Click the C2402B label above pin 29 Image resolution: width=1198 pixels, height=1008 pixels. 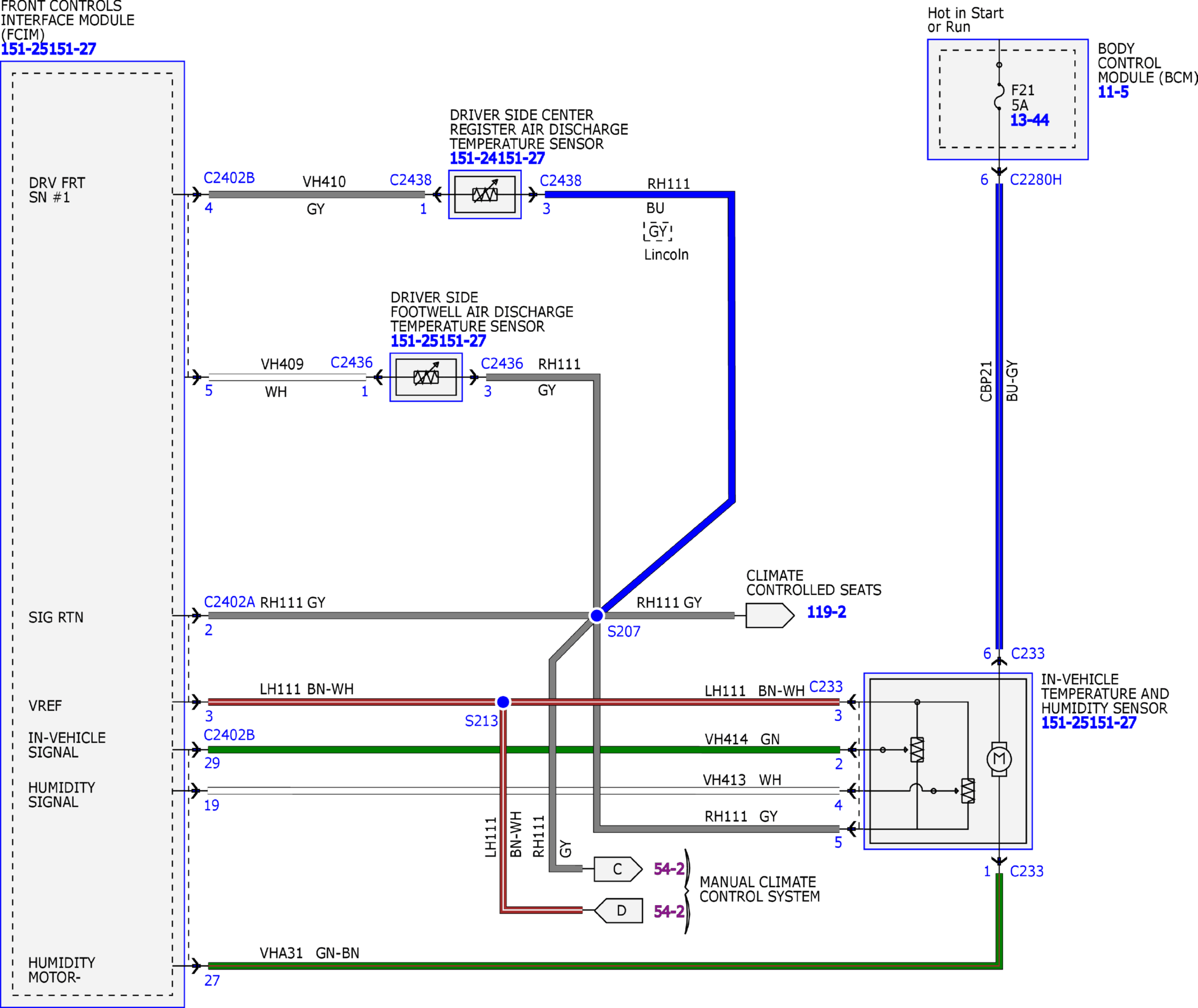229,735
